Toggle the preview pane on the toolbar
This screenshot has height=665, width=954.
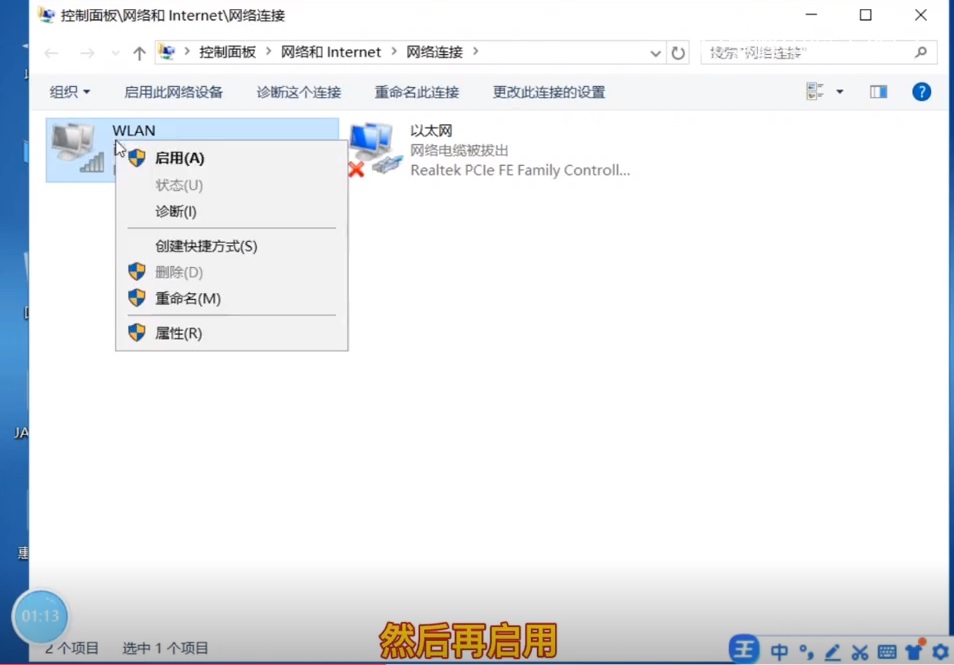coord(878,91)
